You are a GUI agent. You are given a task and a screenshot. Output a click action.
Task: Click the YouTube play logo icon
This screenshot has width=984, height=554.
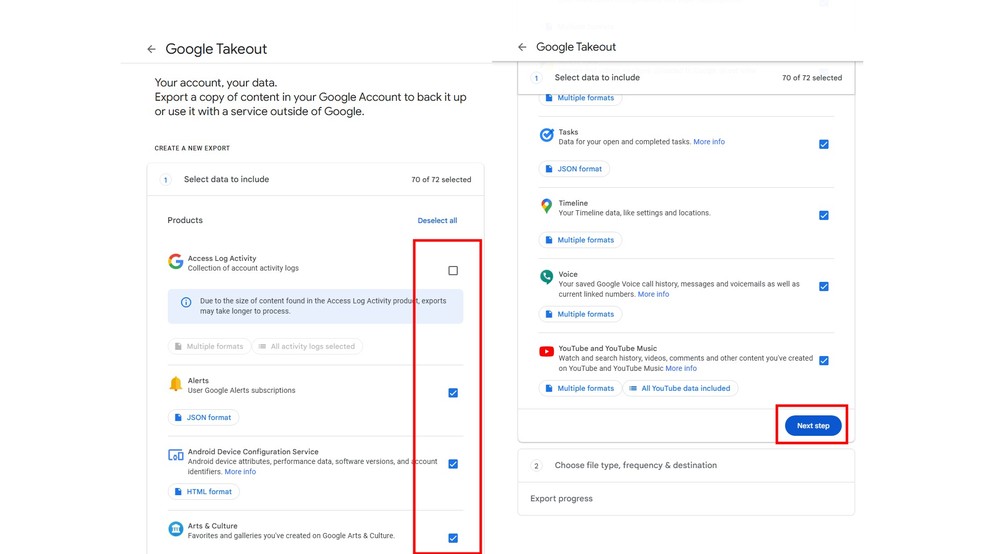(546, 351)
